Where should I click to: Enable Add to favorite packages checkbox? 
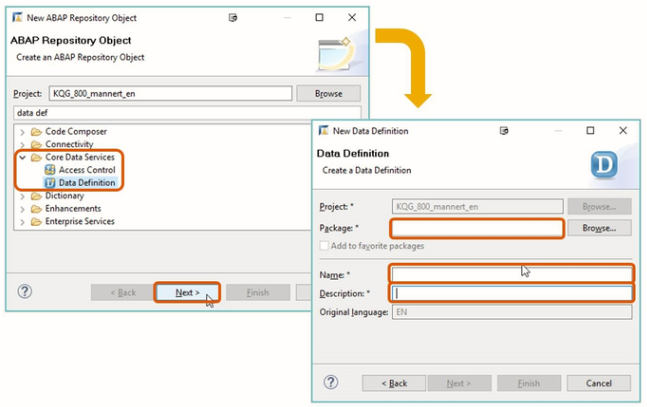pyautogui.click(x=323, y=245)
